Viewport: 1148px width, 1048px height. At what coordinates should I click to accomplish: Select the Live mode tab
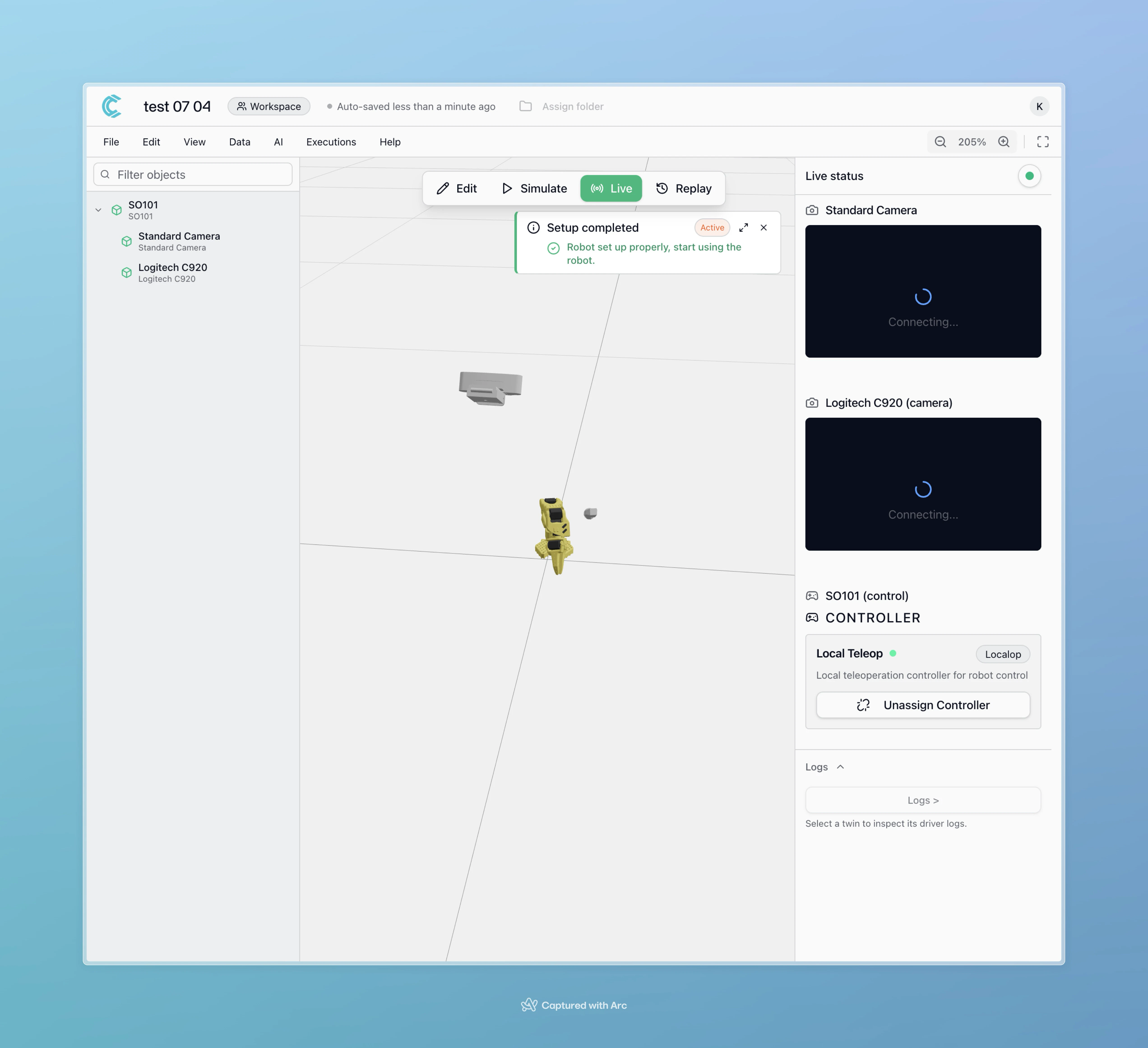611,188
